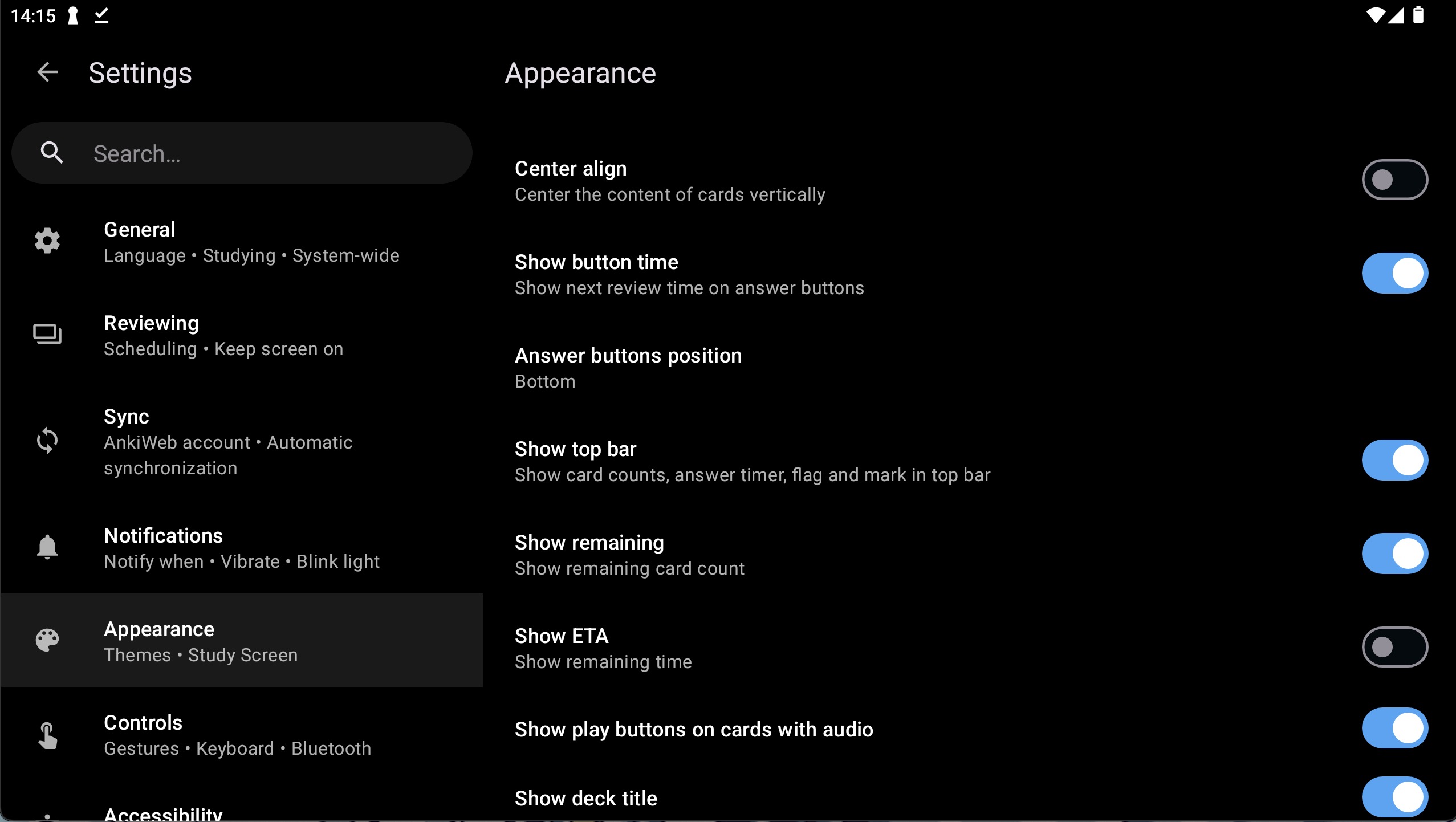Enable the Show ETA switch

click(x=1394, y=646)
